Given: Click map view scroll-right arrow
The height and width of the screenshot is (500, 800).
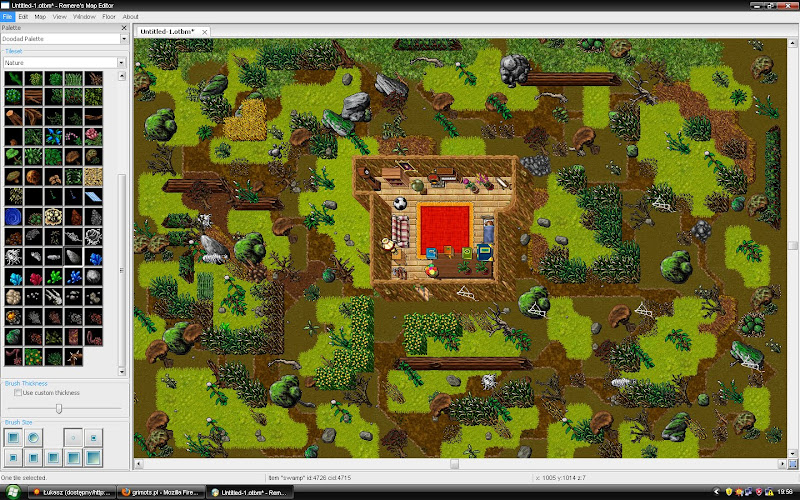Looking at the screenshot, I should pyautogui.click(x=782, y=464).
